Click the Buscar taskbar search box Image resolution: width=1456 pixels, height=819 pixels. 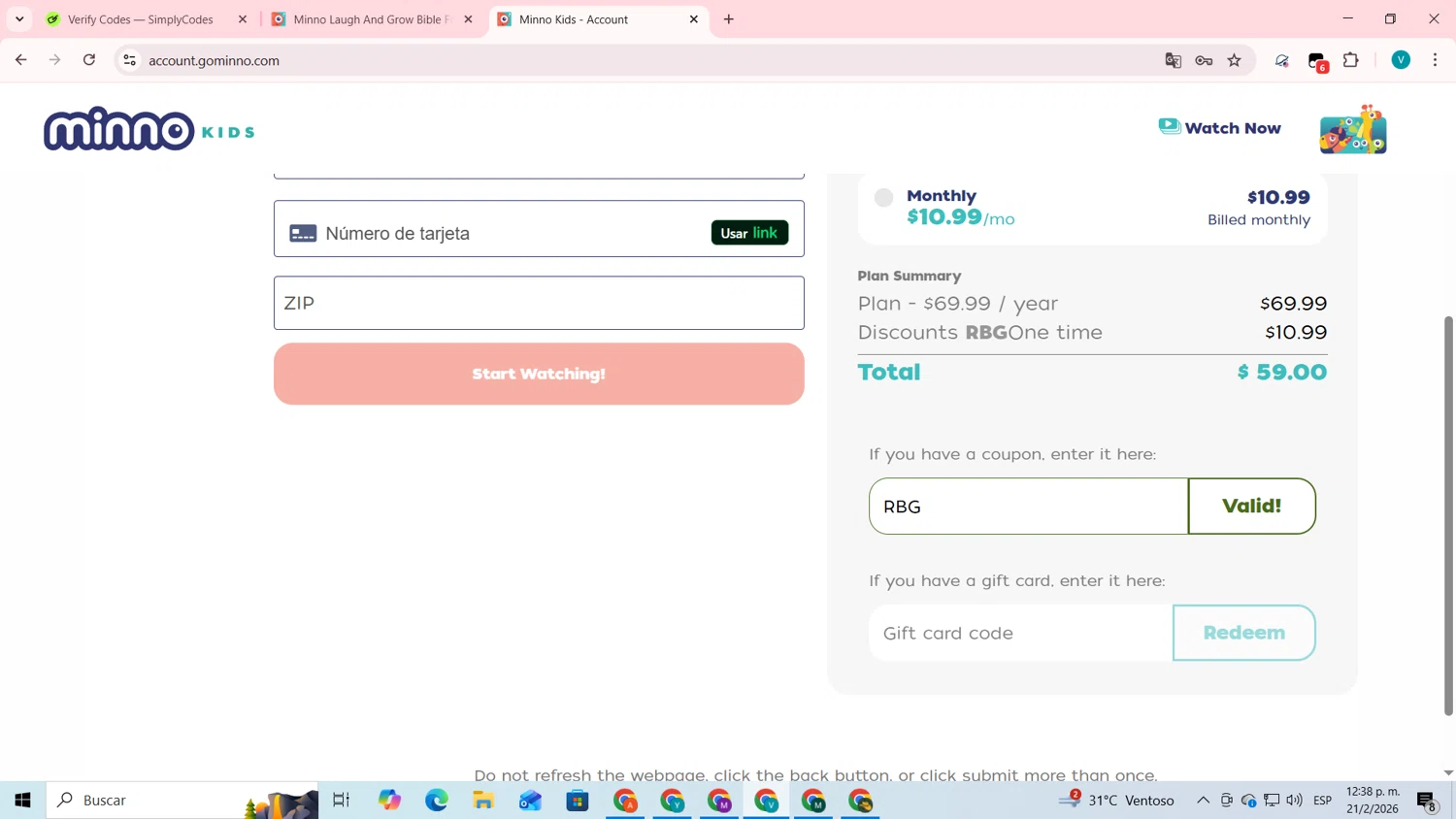pyautogui.click(x=182, y=801)
